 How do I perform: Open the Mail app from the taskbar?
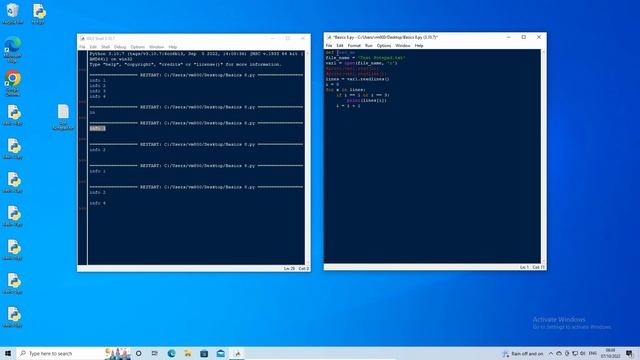click(220, 353)
